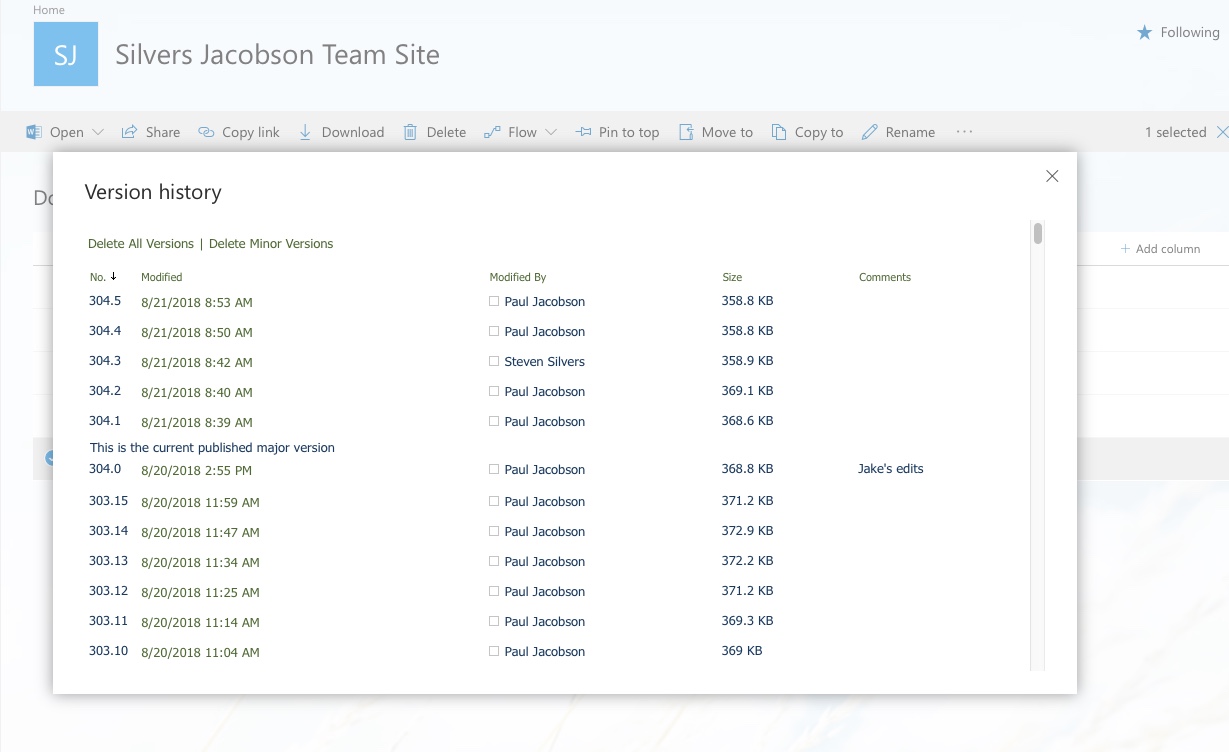Tick the presence box beside Steven Silvers
The height and width of the screenshot is (752, 1229).
[x=494, y=361]
